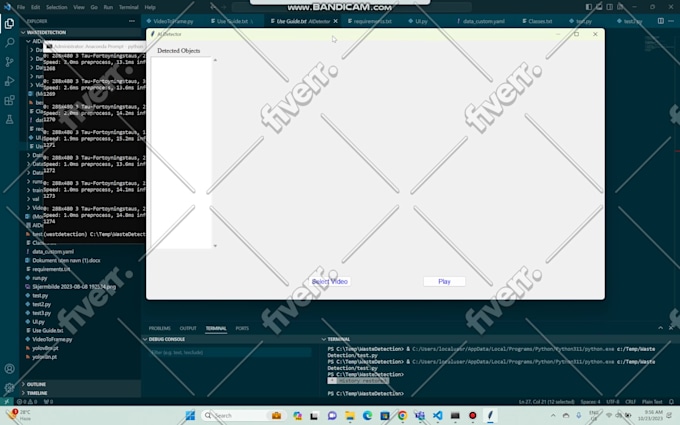Screen dimensions: 680x425
Task: Open the Manage gear icon
Action: (x=9, y=388)
